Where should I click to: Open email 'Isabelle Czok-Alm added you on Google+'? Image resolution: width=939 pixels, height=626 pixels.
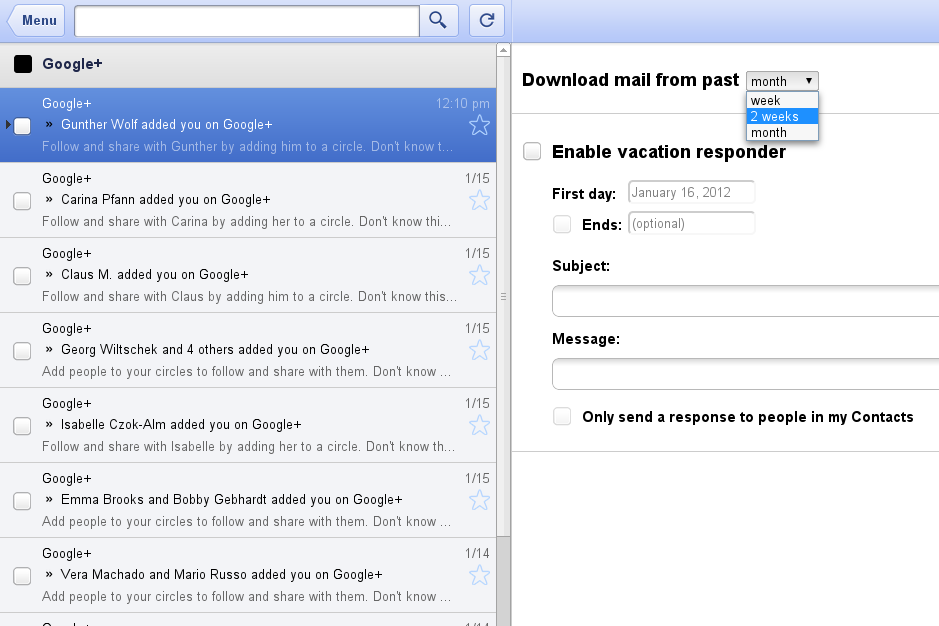[x=248, y=425]
